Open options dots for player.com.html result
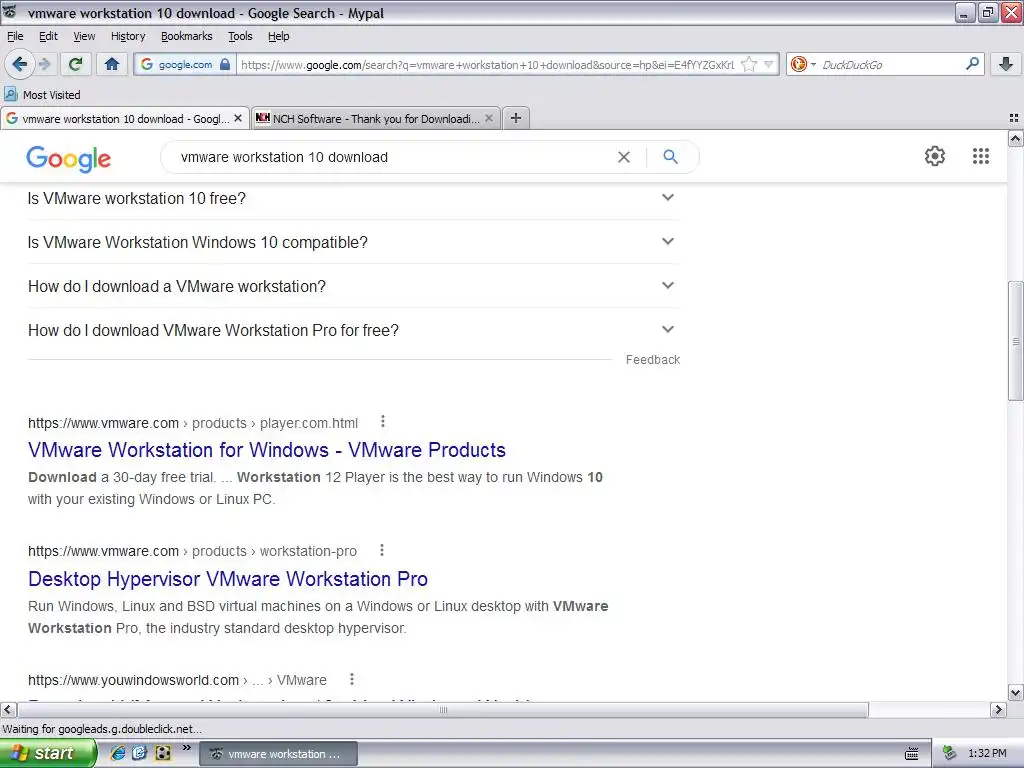 point(383,422)
